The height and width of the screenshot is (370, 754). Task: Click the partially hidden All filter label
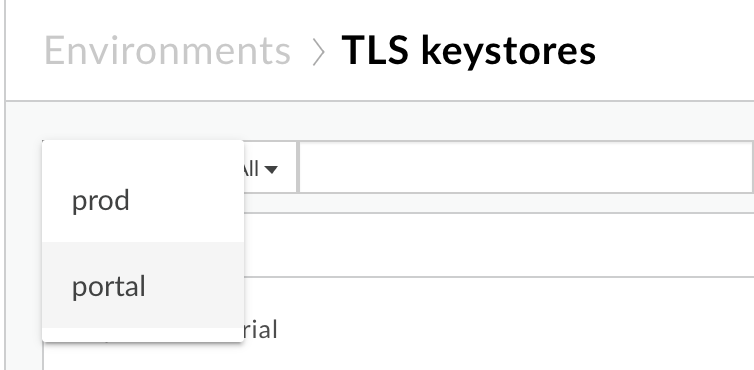click(x=251, y=169)
